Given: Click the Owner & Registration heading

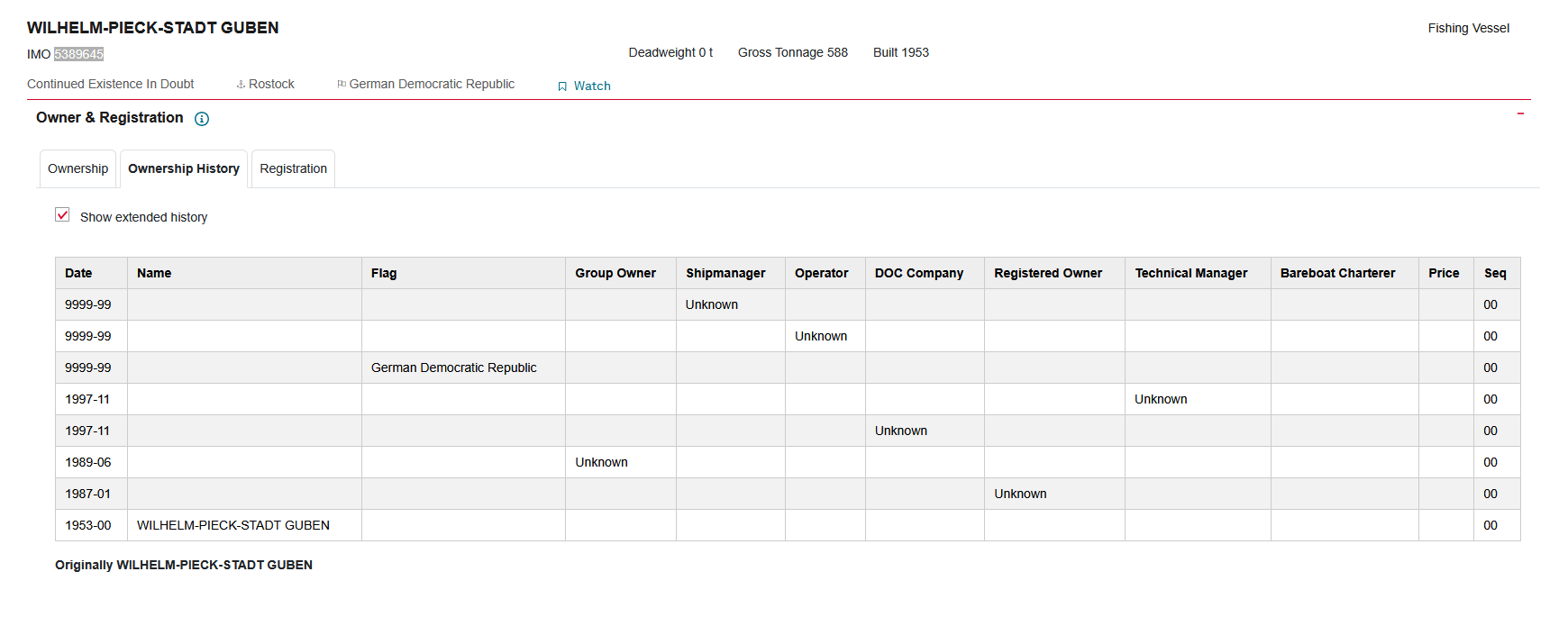Looking at the screenshot, I should [x=109, y=118].
